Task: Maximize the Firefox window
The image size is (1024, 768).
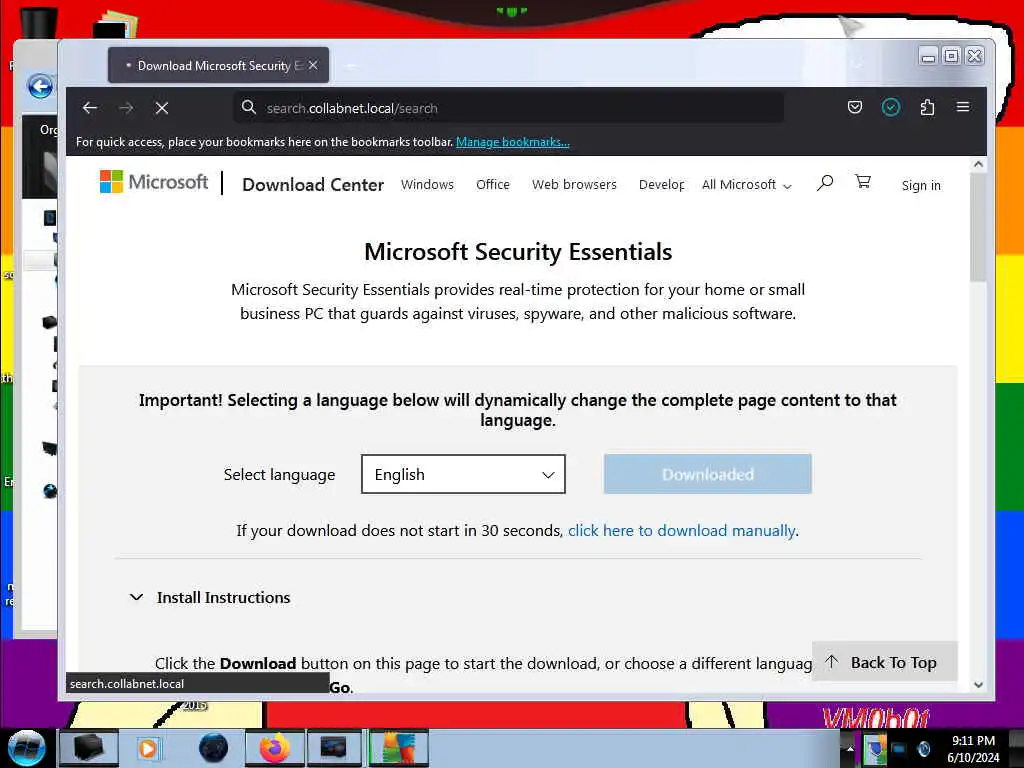Action: (952, 56)
